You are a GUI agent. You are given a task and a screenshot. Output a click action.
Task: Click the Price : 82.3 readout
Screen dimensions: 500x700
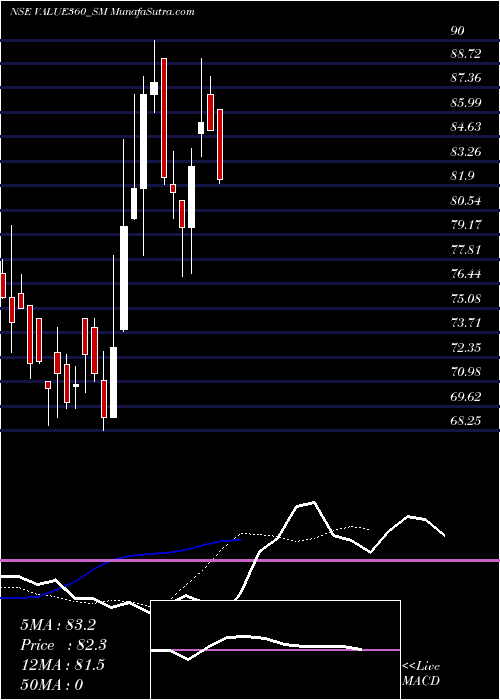click(x=63, y=645)
